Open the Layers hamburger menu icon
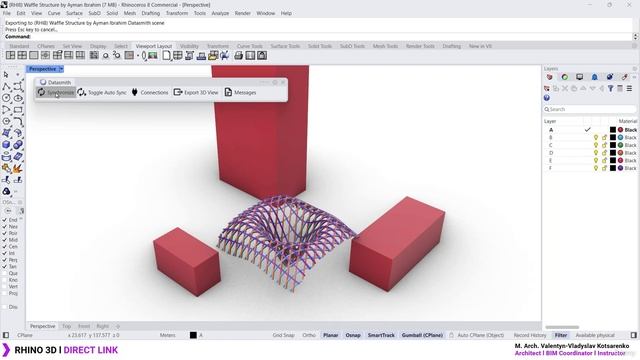The width and height of the screenshot is (640, 360). click(x=629, y=88)
